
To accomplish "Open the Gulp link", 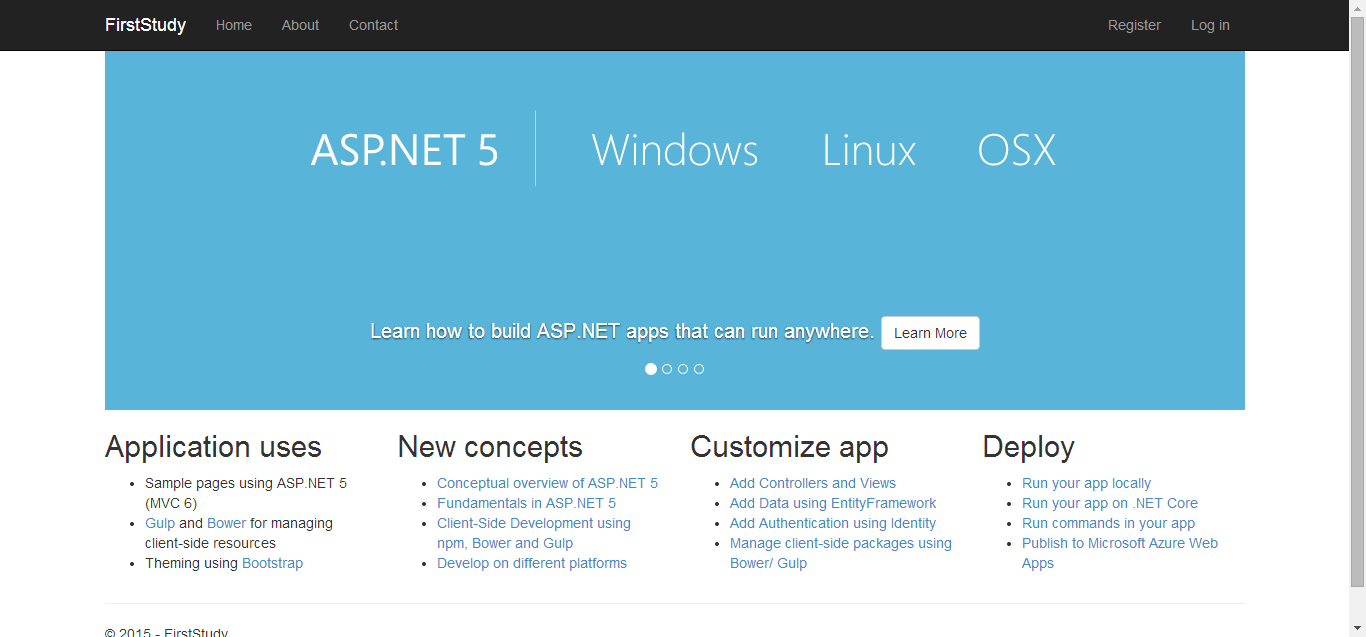I will [160, 523].
